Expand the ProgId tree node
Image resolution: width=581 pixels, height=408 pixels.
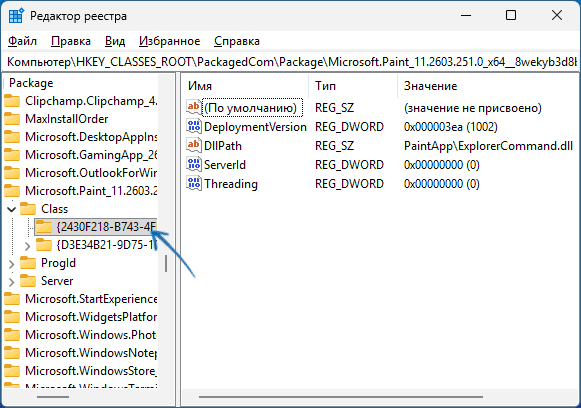(11, 263)
